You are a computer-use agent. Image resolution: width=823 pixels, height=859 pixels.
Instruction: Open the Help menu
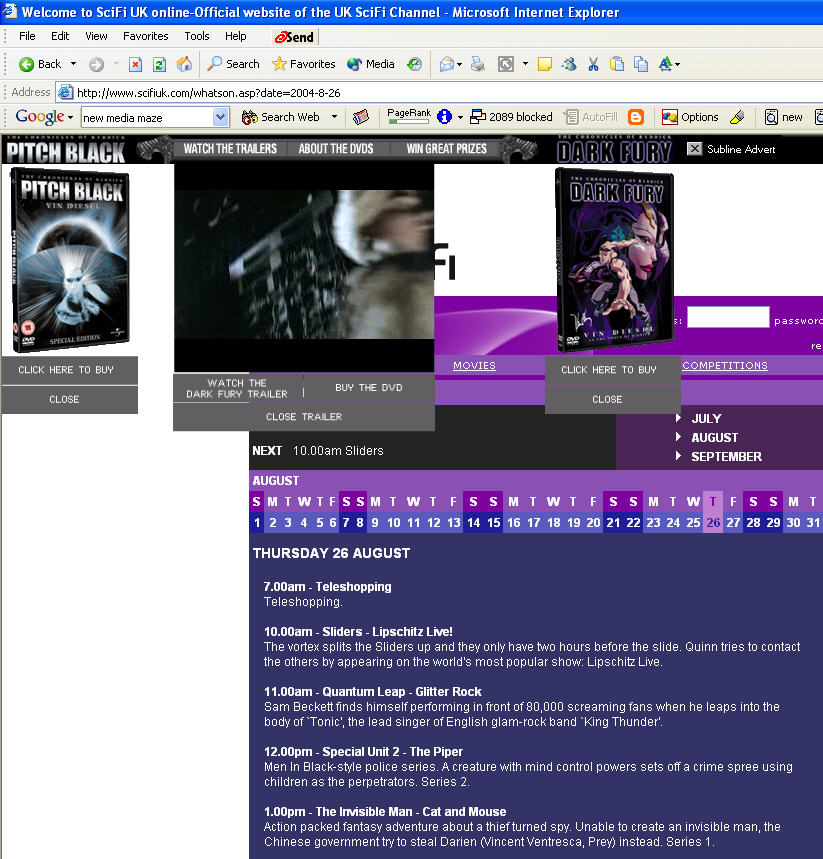236,36
